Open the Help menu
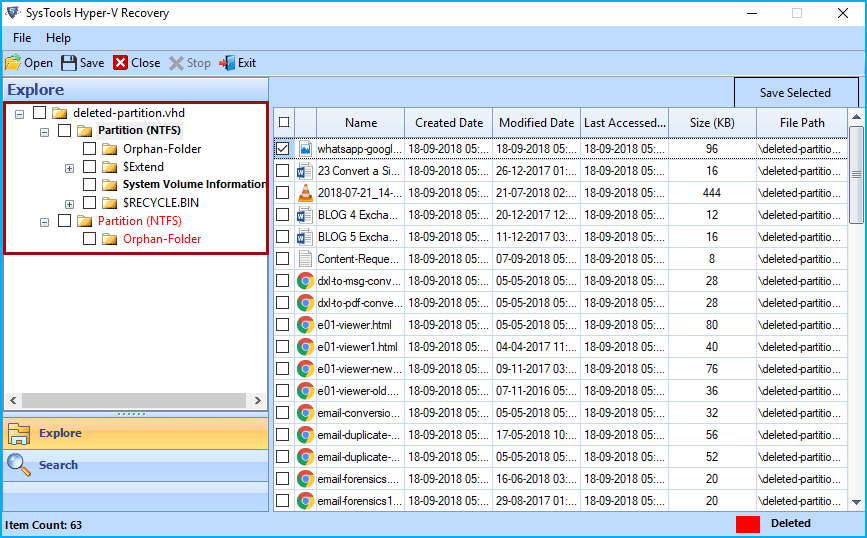This screenshot has height=538, width=867. coord(58,38)
